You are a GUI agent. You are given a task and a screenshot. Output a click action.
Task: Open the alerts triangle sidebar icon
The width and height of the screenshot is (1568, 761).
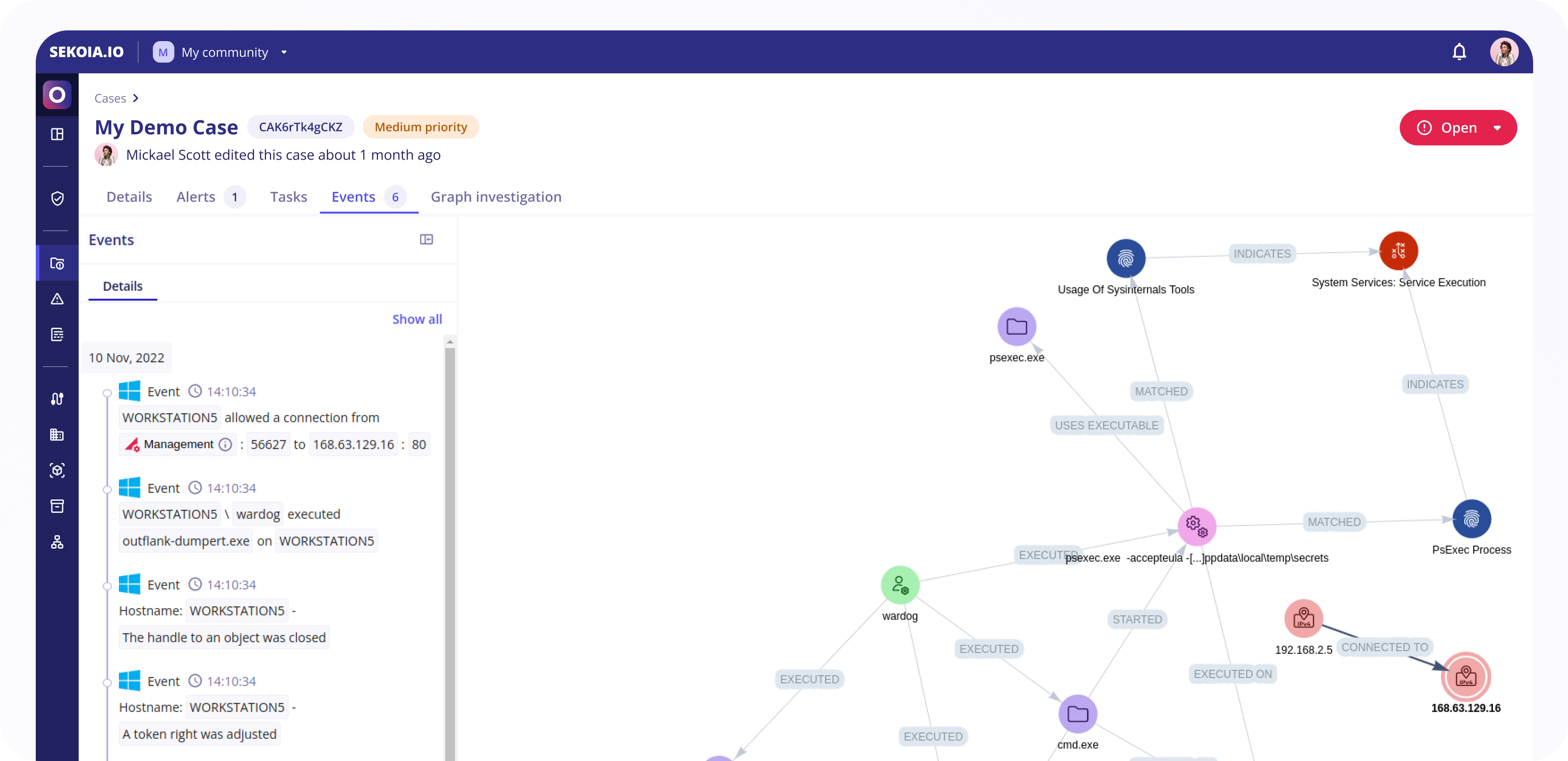(x=57, y=299)
